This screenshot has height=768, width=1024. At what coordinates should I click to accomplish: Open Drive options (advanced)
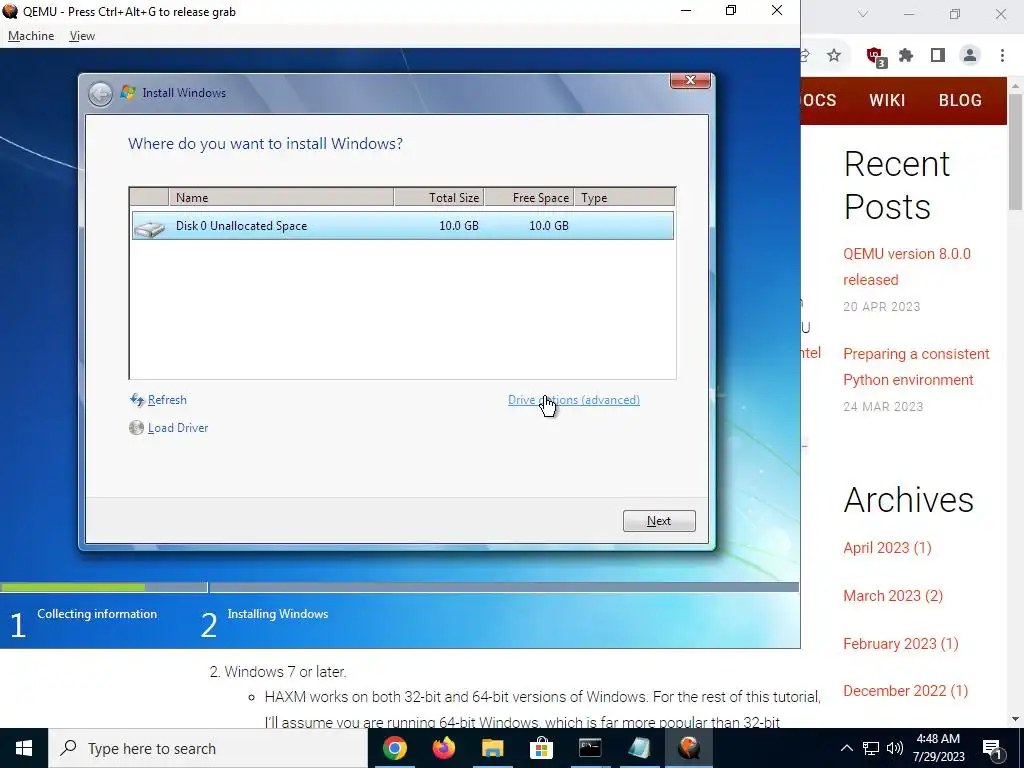coord(573,400)
